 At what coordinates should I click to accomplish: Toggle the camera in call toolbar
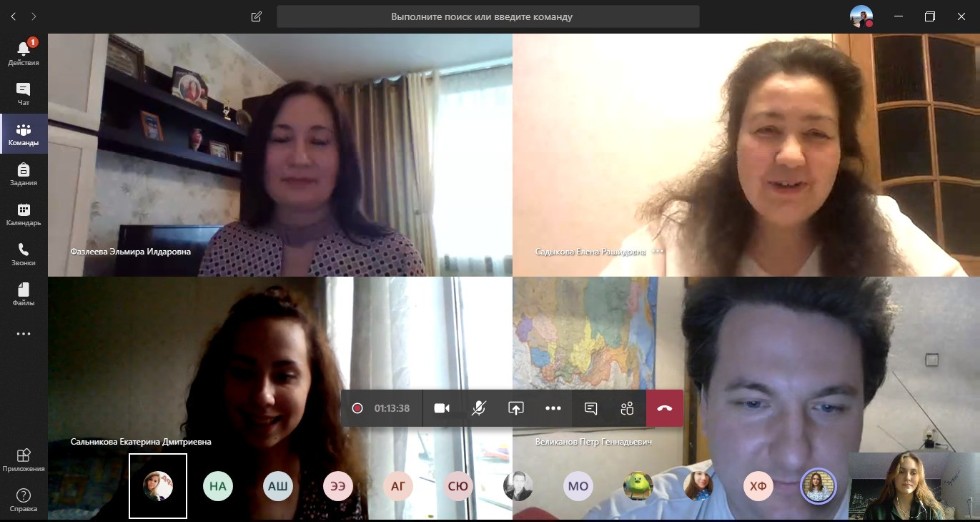(442, 408)
